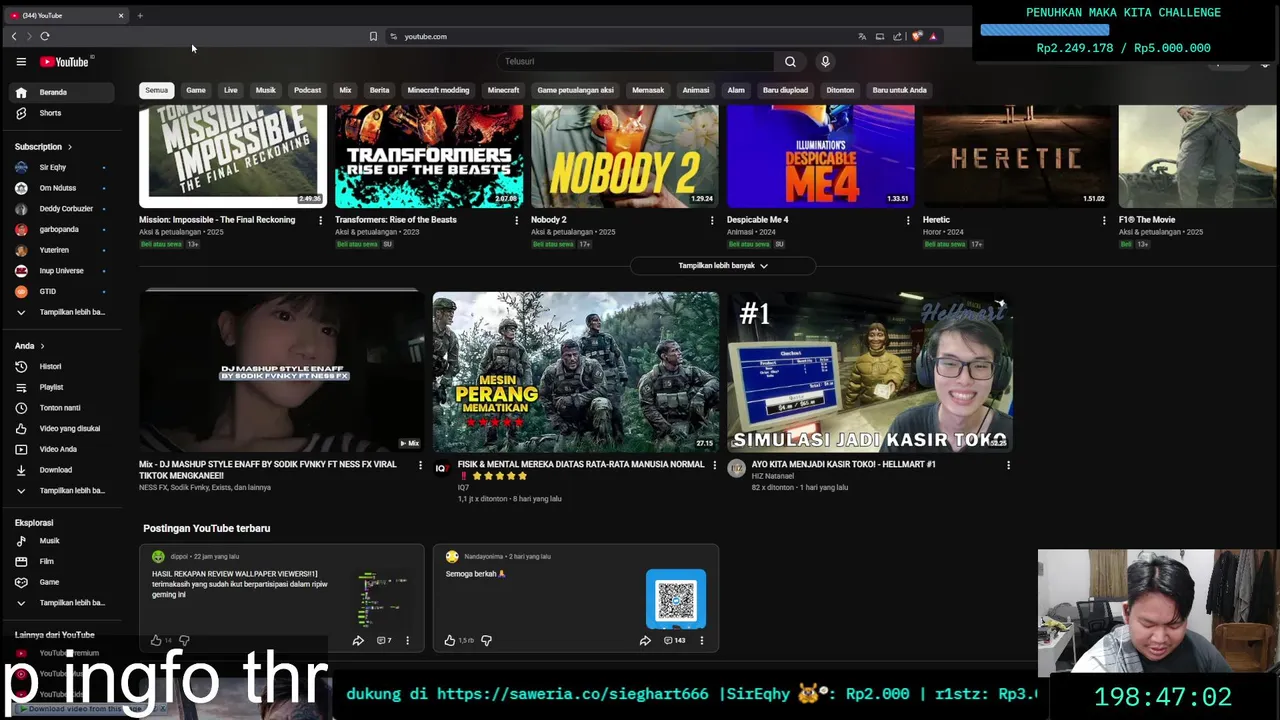This screenshot has height=720, width=1280.
Task: Open GTID subscription channel
Action: click(x=61, y=291)
